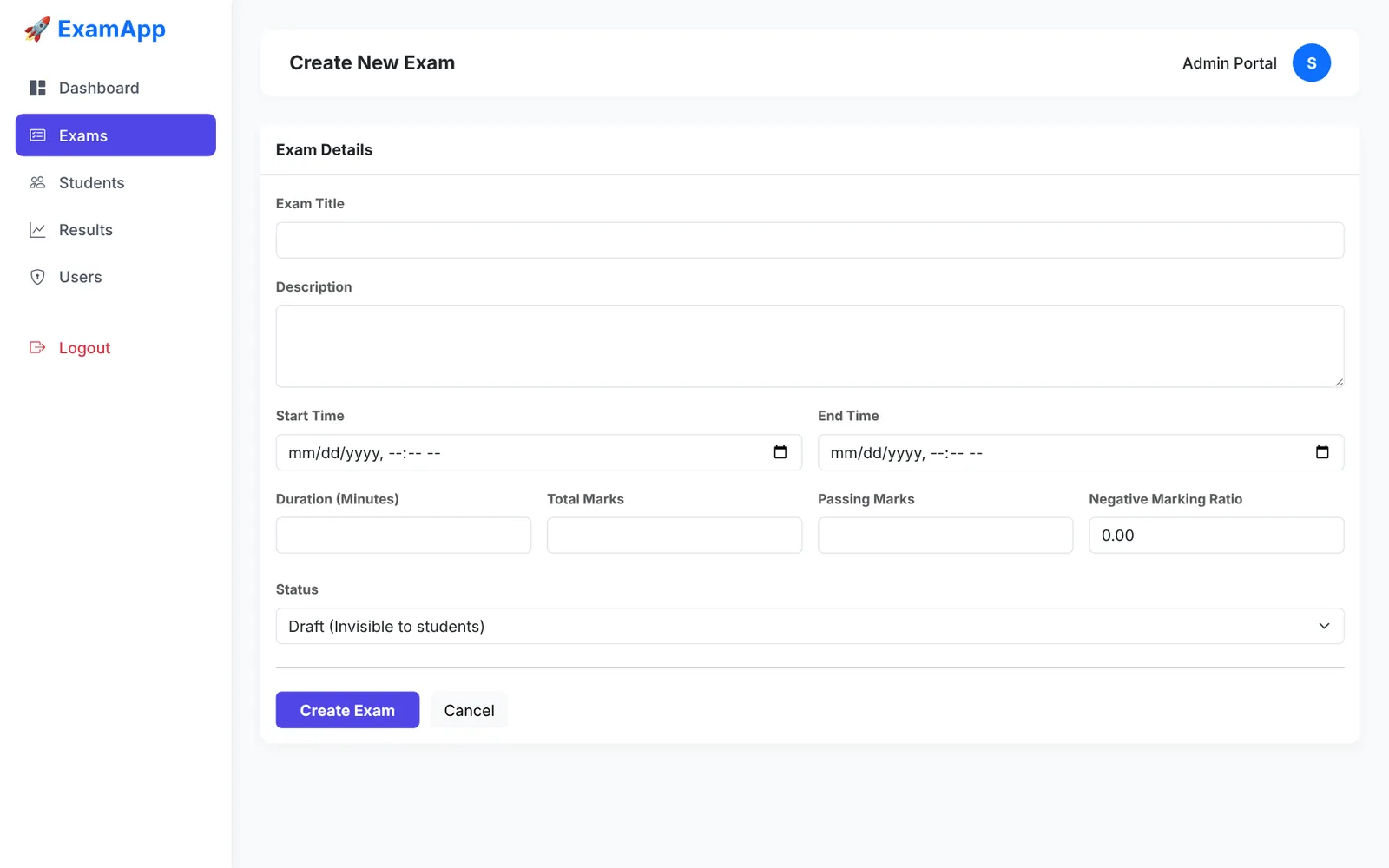Click the ExamApp brand name link
Viewport: 1389px width, 868px height.
click(111, 30)
